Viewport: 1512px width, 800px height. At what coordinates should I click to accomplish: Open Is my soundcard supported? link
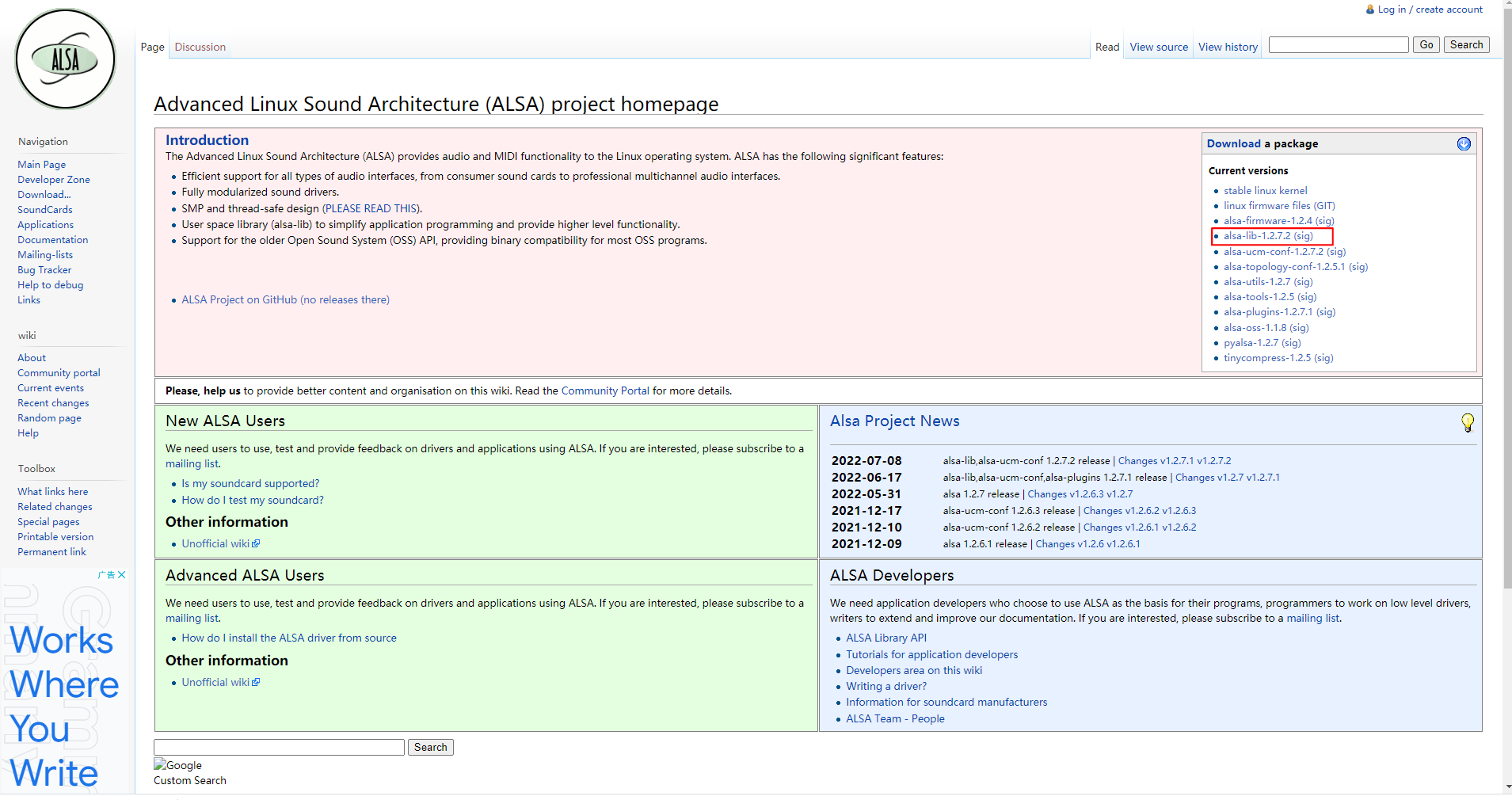[x=250, y=484]
